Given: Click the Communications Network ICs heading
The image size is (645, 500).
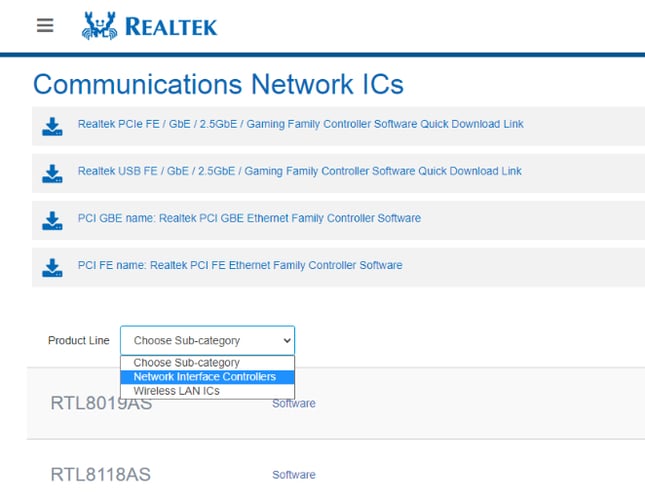Looking at the screenshot, I should coord(218,84).
